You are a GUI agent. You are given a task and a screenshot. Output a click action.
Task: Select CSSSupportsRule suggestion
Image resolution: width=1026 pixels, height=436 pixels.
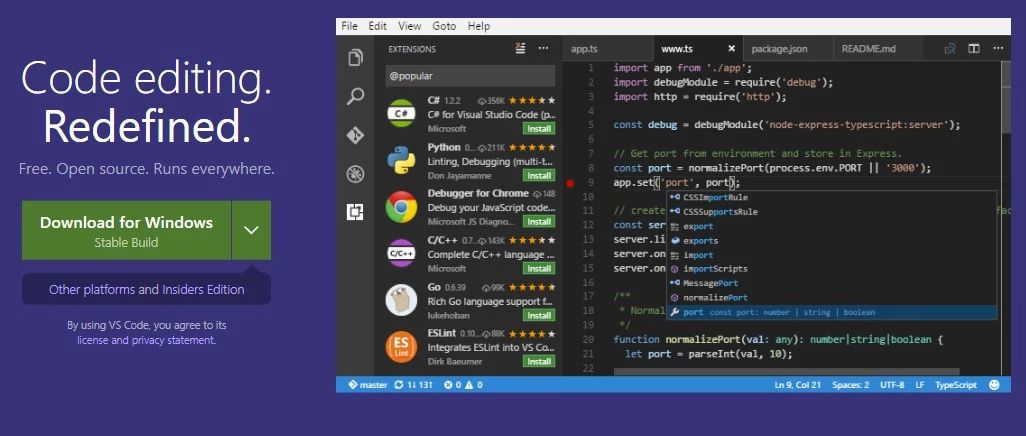(832, 211)
